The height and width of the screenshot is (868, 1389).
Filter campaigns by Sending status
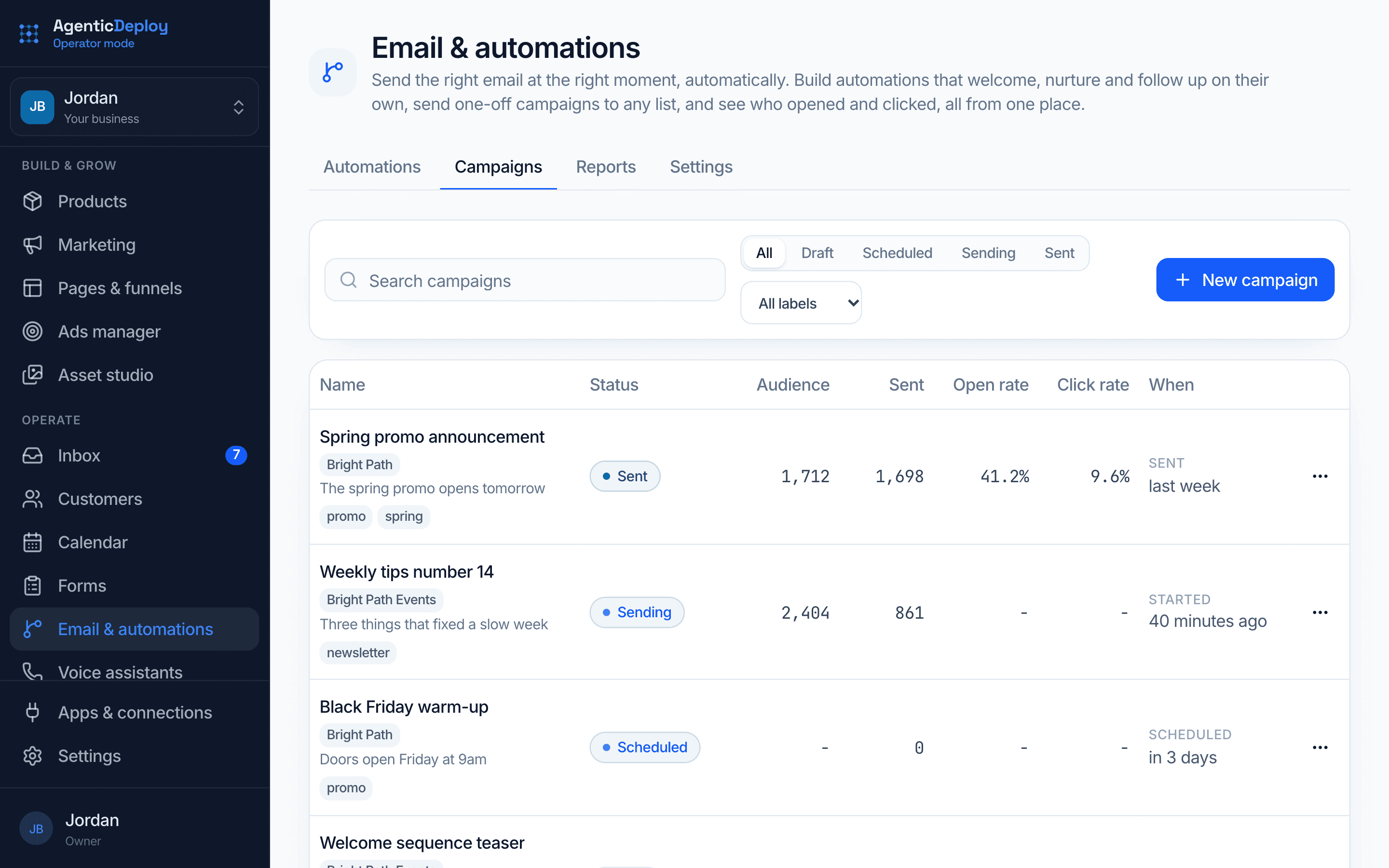point(988,253)
